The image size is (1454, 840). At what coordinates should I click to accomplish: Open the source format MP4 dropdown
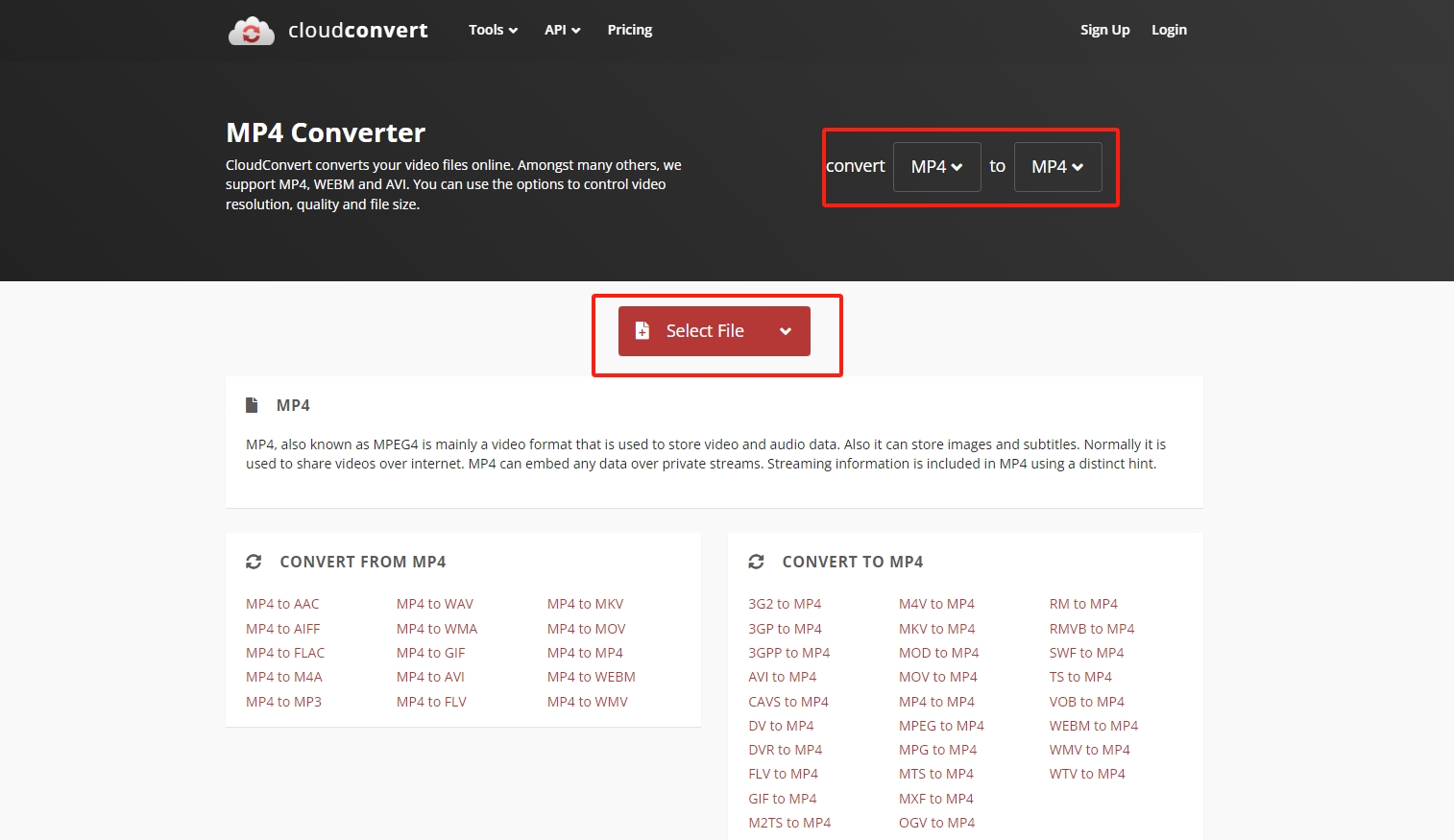point(936,167)
